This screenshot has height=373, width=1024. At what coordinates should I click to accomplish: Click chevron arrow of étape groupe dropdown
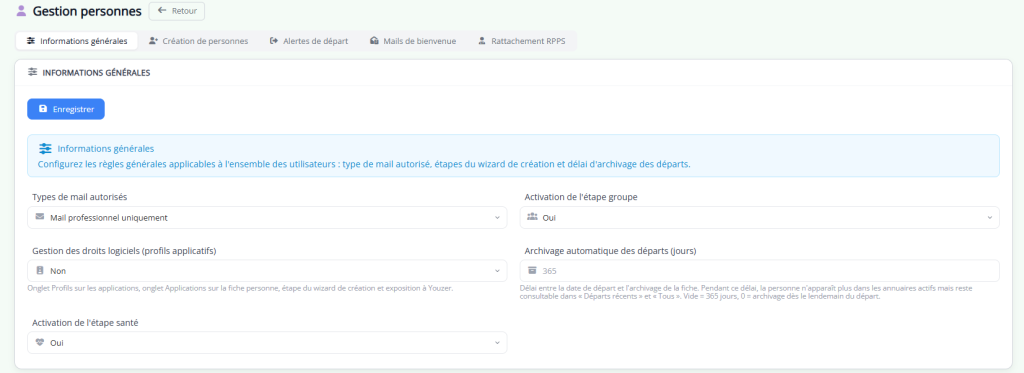click(989, 218)
